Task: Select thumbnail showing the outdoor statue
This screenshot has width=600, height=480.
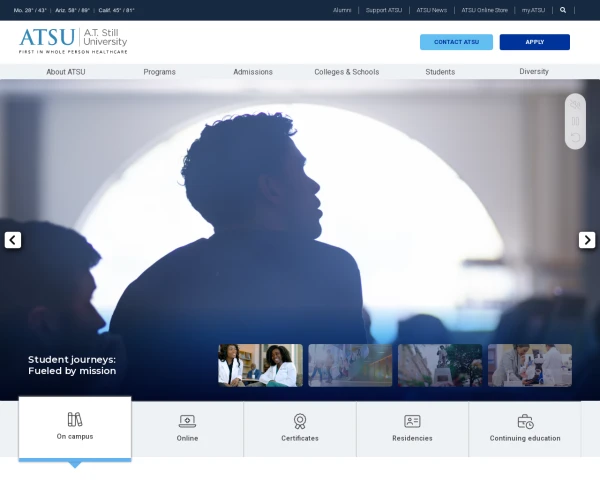Action: coord(440,365)
